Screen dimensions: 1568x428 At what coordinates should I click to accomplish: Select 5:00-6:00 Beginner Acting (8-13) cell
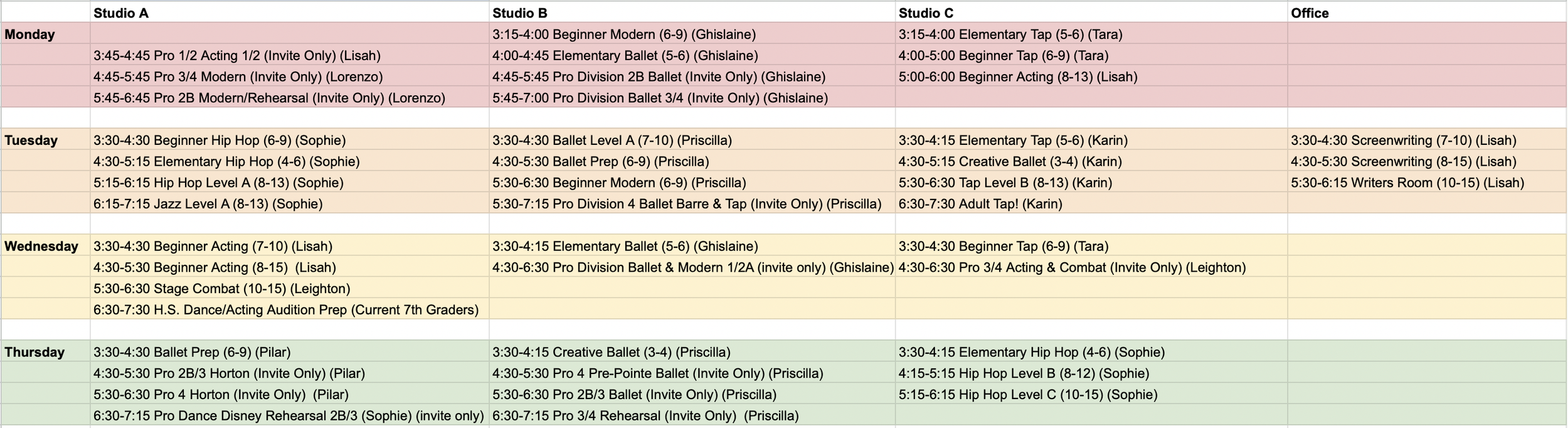(1091, 77)
